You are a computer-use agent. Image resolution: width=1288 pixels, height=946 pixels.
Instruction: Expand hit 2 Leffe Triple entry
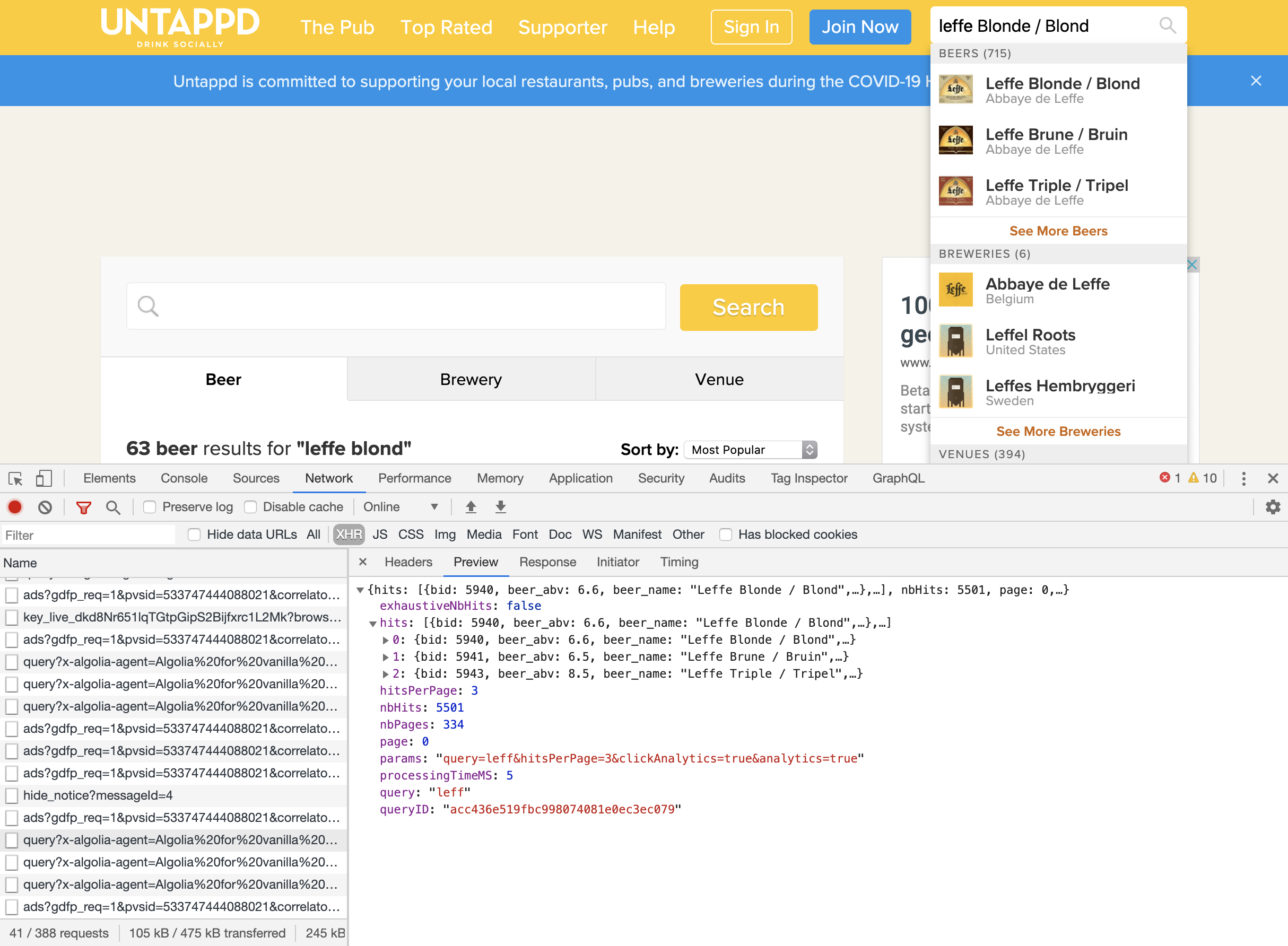coord(386,674)
